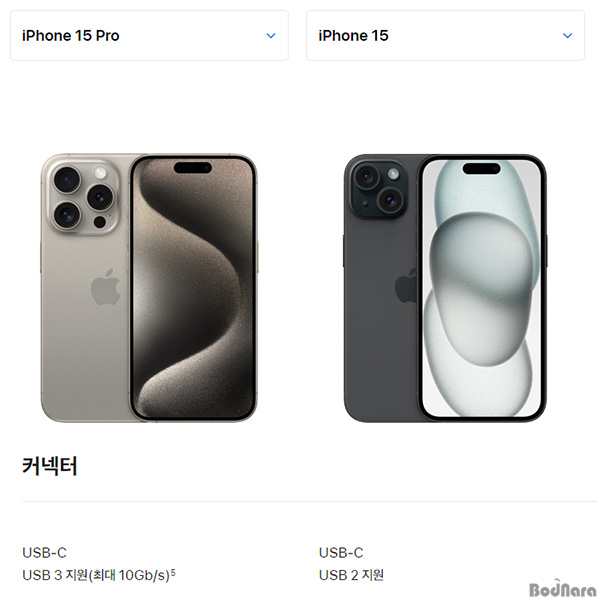Click USB-C label under iPhone 15 Pro

coord(44,553)
